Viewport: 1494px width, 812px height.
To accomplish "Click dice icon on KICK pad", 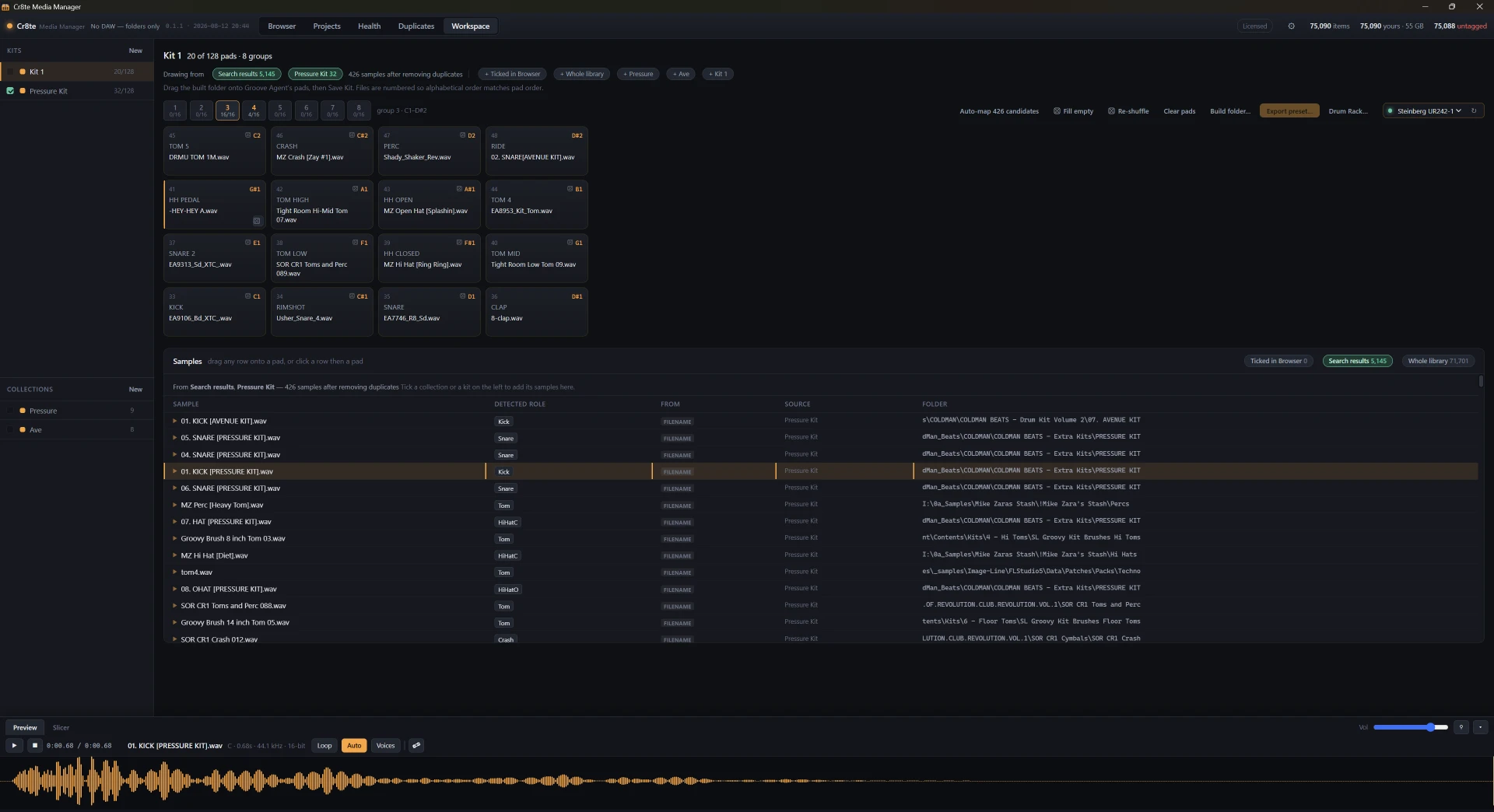I will [248, 296].
